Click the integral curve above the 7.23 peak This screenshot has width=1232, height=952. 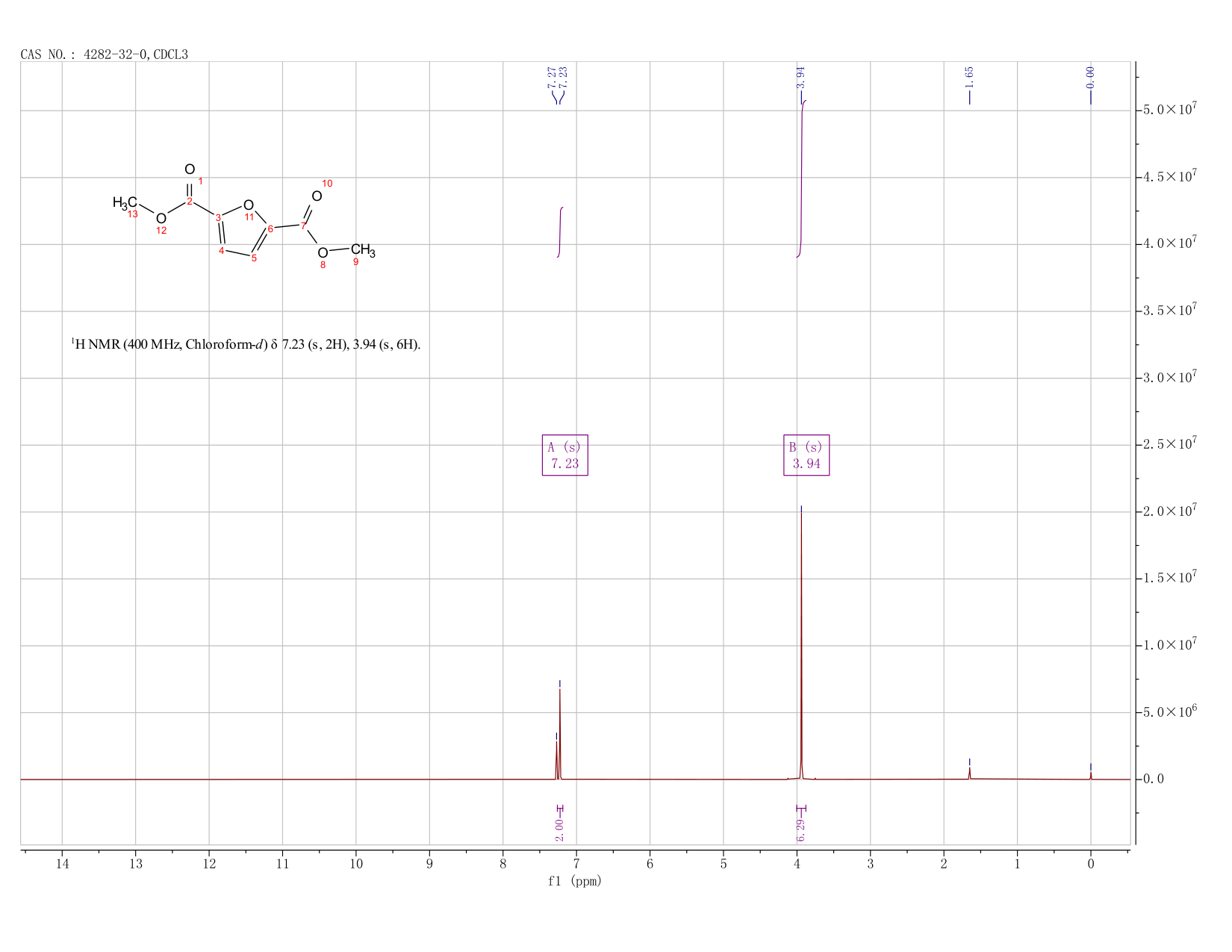coord(560,232)
